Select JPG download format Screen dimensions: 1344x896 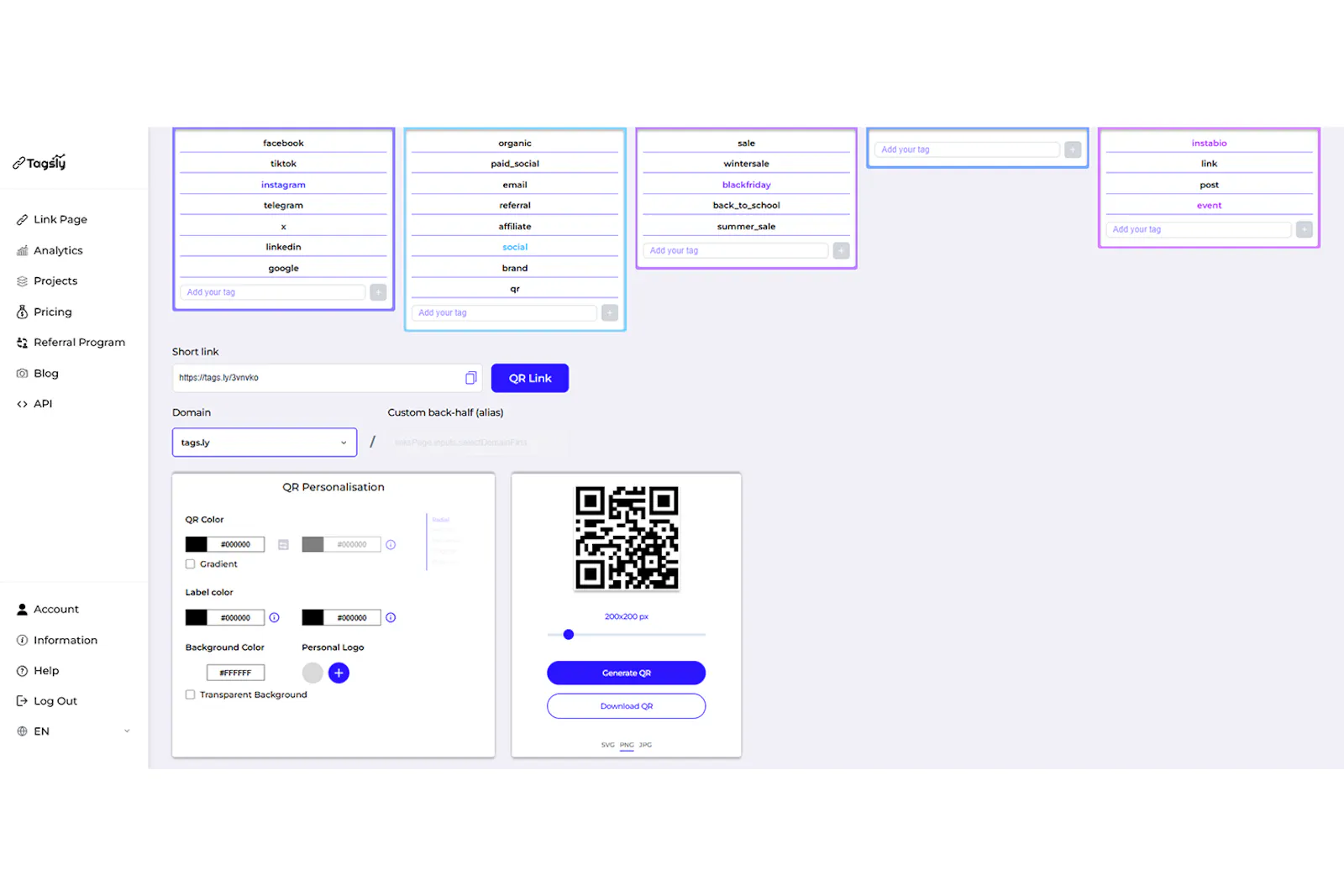click(x=645, y=745)
